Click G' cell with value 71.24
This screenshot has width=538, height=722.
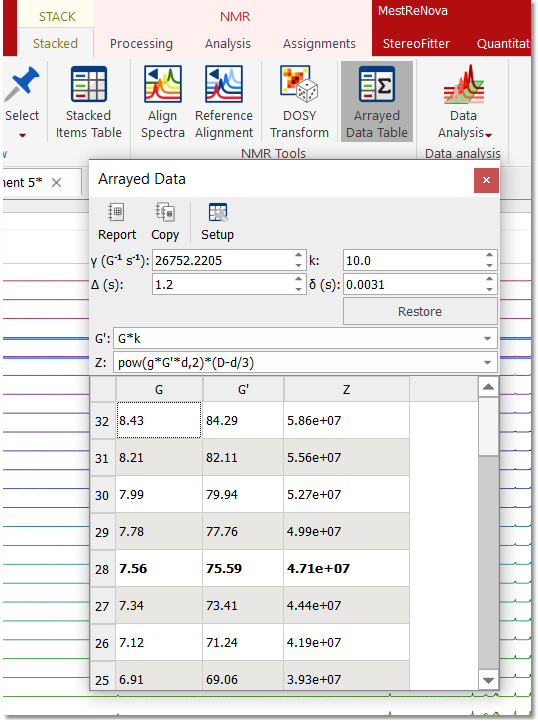coord(243,642)
